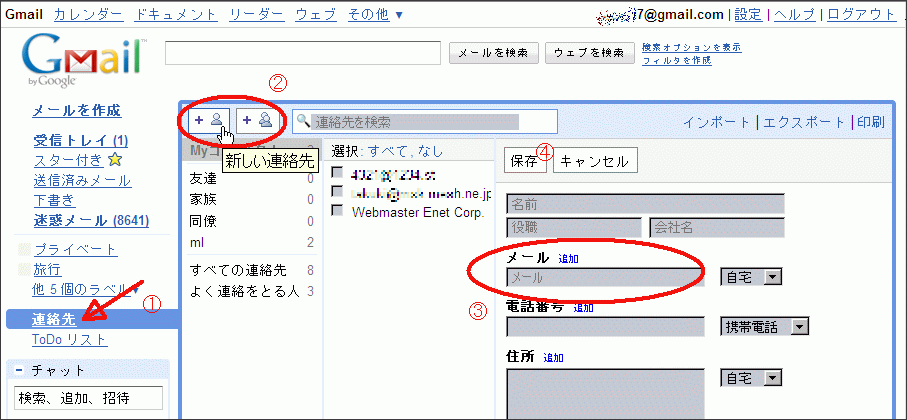Open the mail type dropdown showing 自宅
The height and width of the screenshot is (420, 907).
[x=751, y=278]
